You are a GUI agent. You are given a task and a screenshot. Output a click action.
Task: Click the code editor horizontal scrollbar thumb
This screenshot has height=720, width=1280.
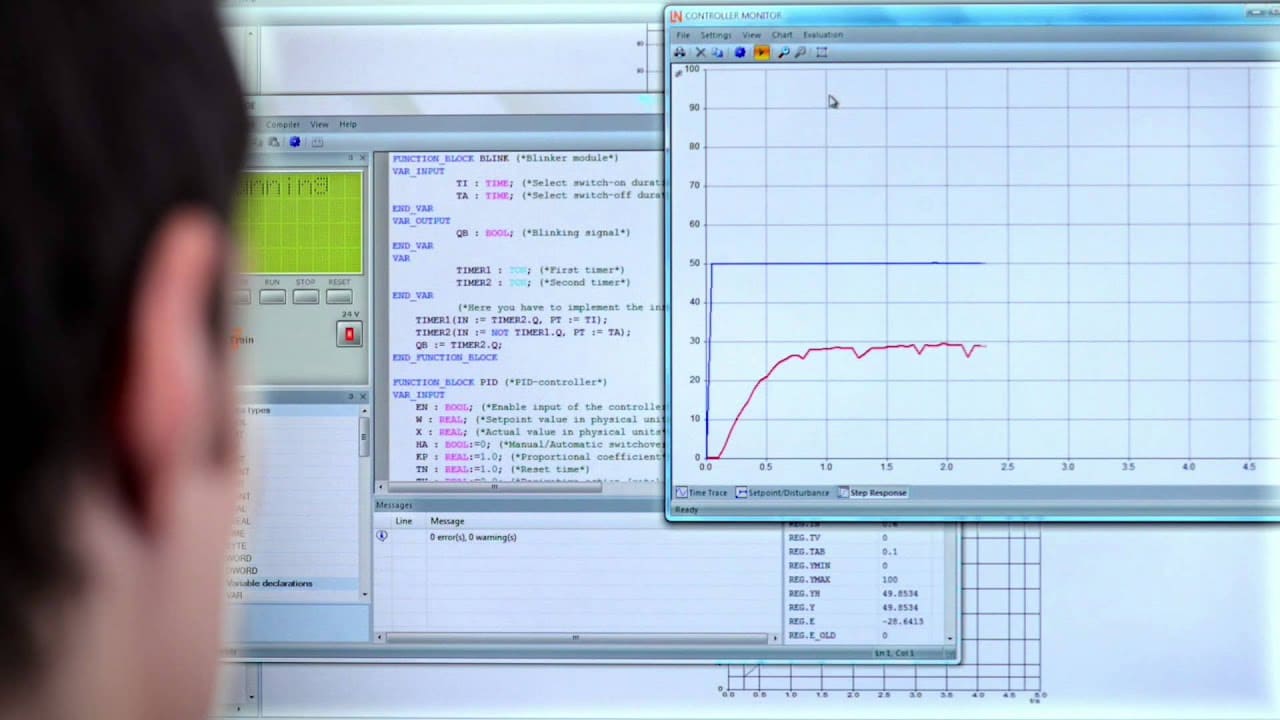[x=493, y=486]
